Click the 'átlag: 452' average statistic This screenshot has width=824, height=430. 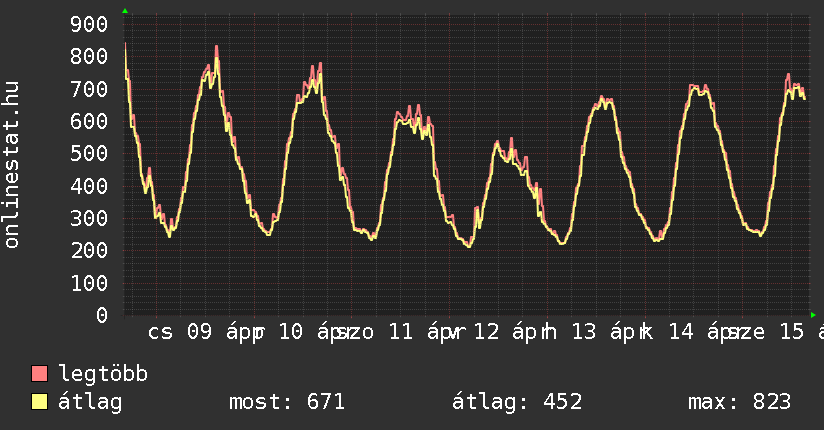click(517, 402)
